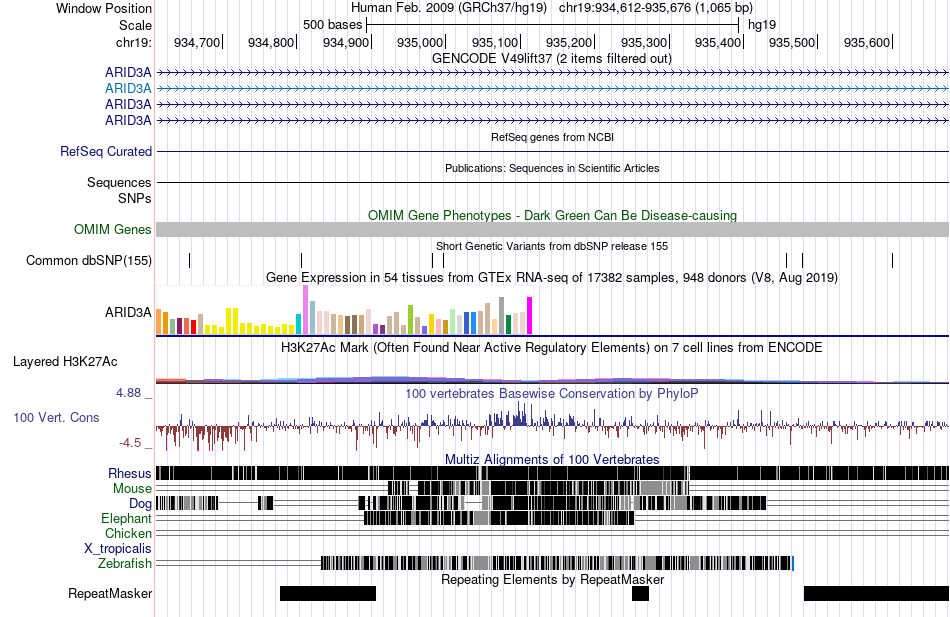Click 'Multiz Alignments of 100 Vertebrates' title
The width and height of the screenshot is (950, 617).
(x=552, y=459)
